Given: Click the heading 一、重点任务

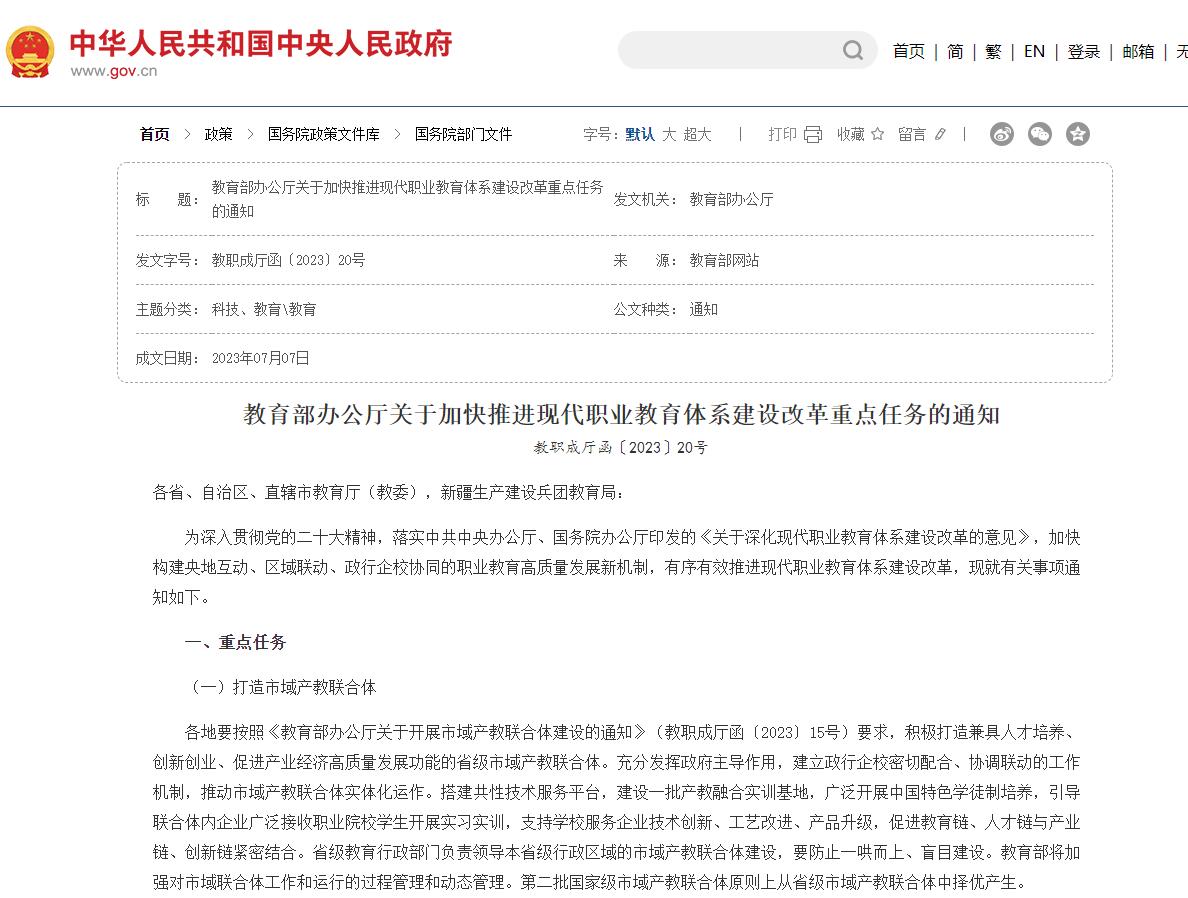Looking at the screenshot, I should coord(235,642).
